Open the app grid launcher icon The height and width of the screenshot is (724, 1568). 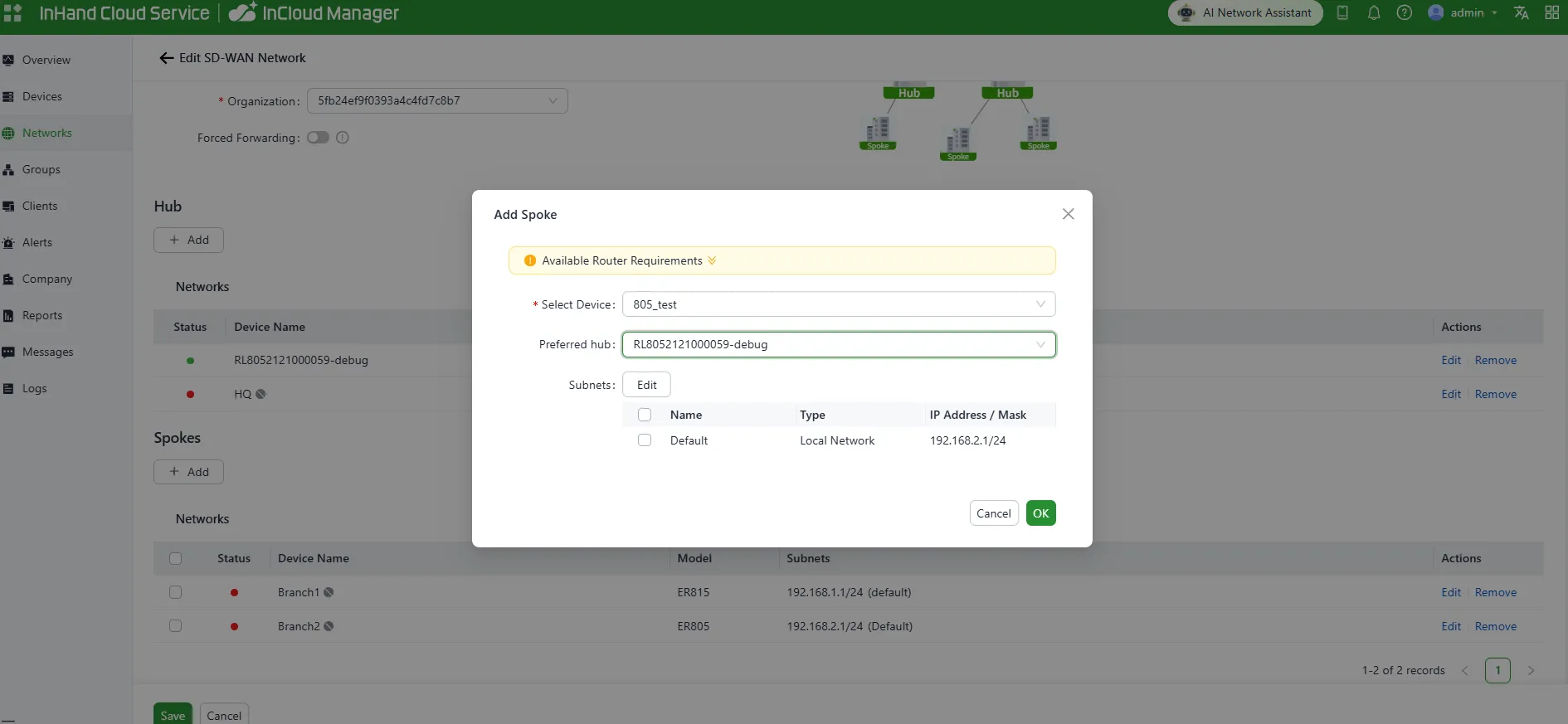pos(12,13)
